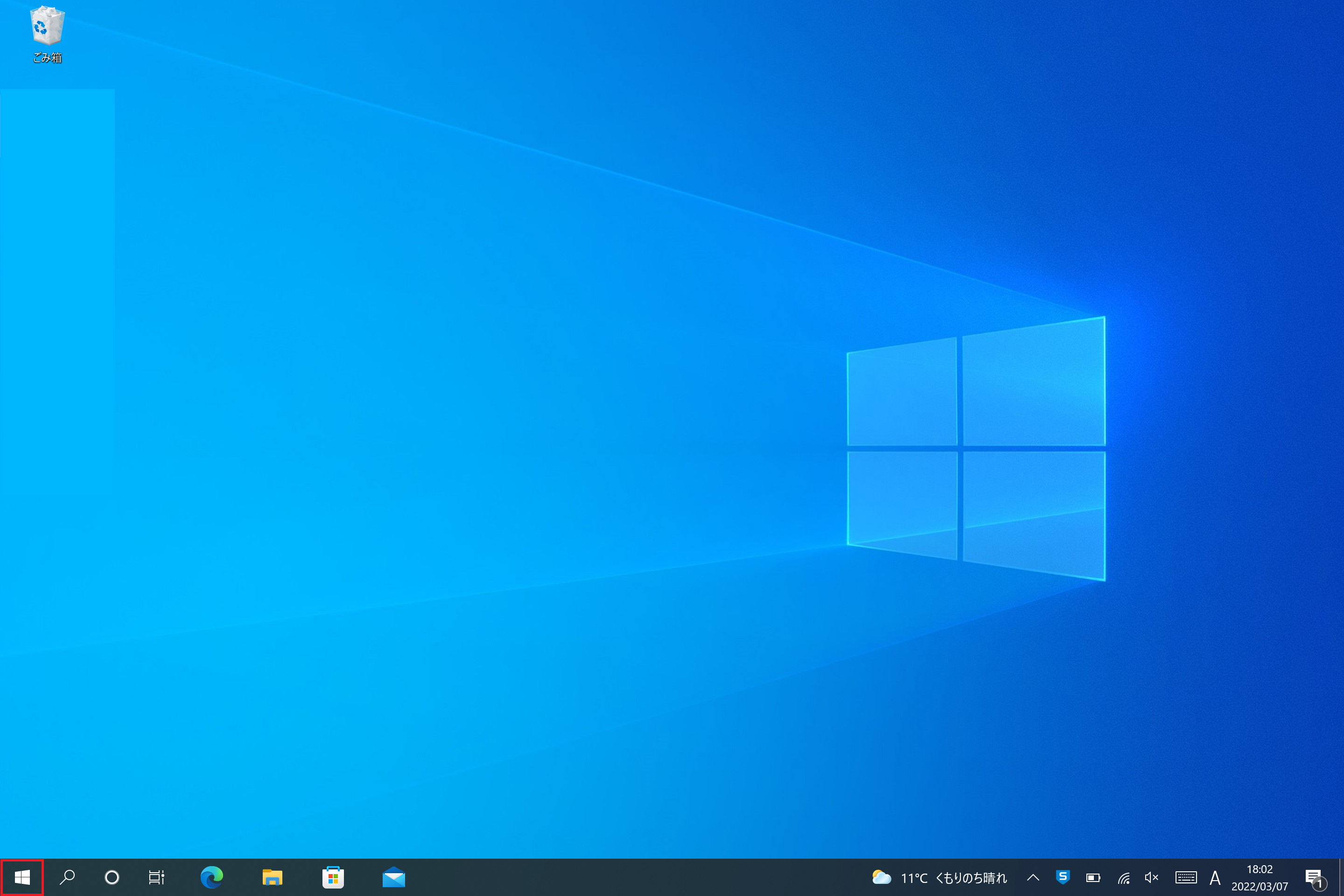1344x896 pixels.
Task: Launch Cortana from the taskbar
Action: tap(112, 877)
